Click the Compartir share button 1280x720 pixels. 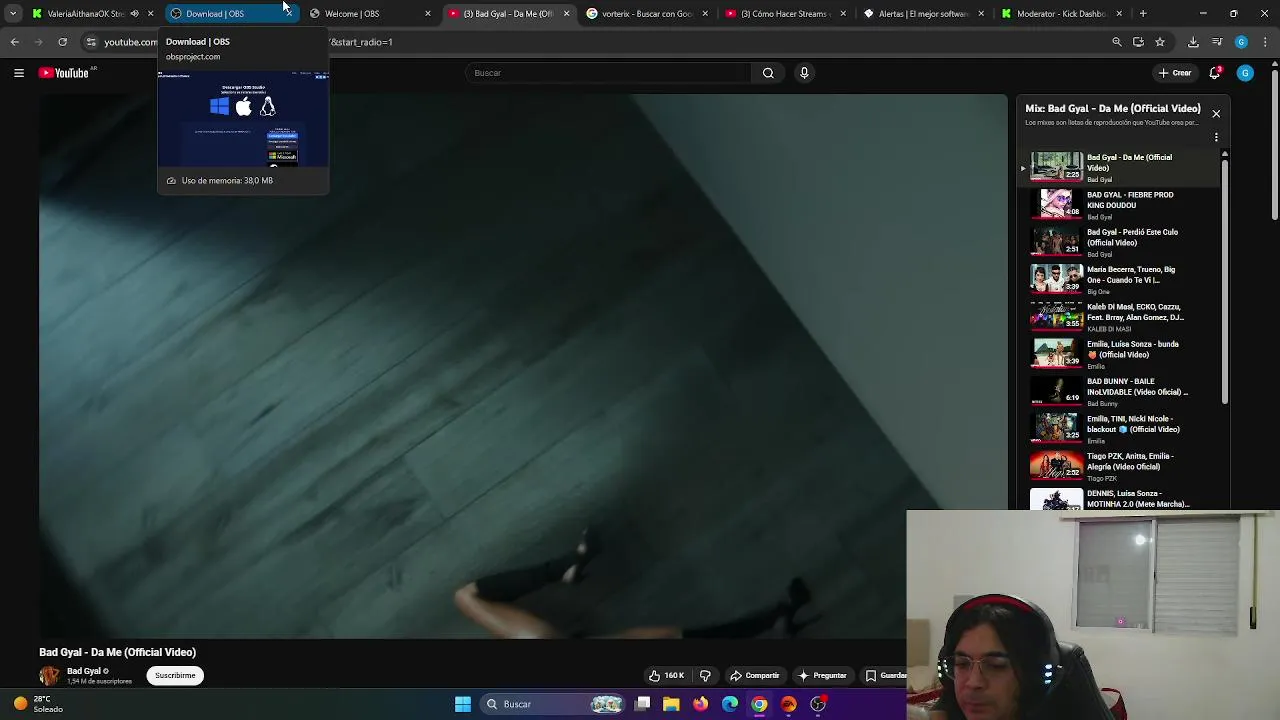[754, 676]
